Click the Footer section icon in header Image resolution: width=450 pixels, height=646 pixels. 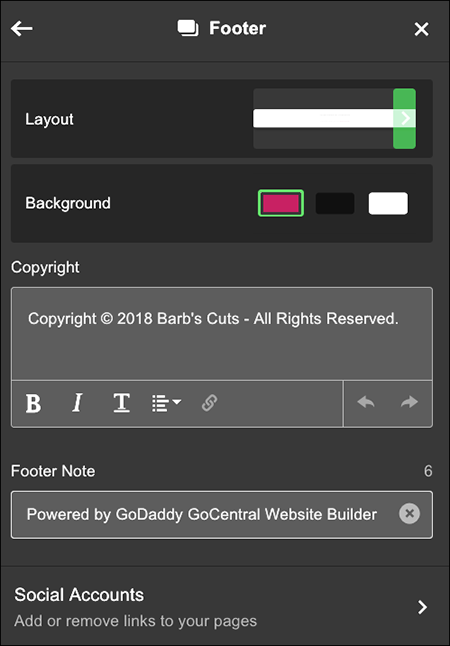coord(188,29)
